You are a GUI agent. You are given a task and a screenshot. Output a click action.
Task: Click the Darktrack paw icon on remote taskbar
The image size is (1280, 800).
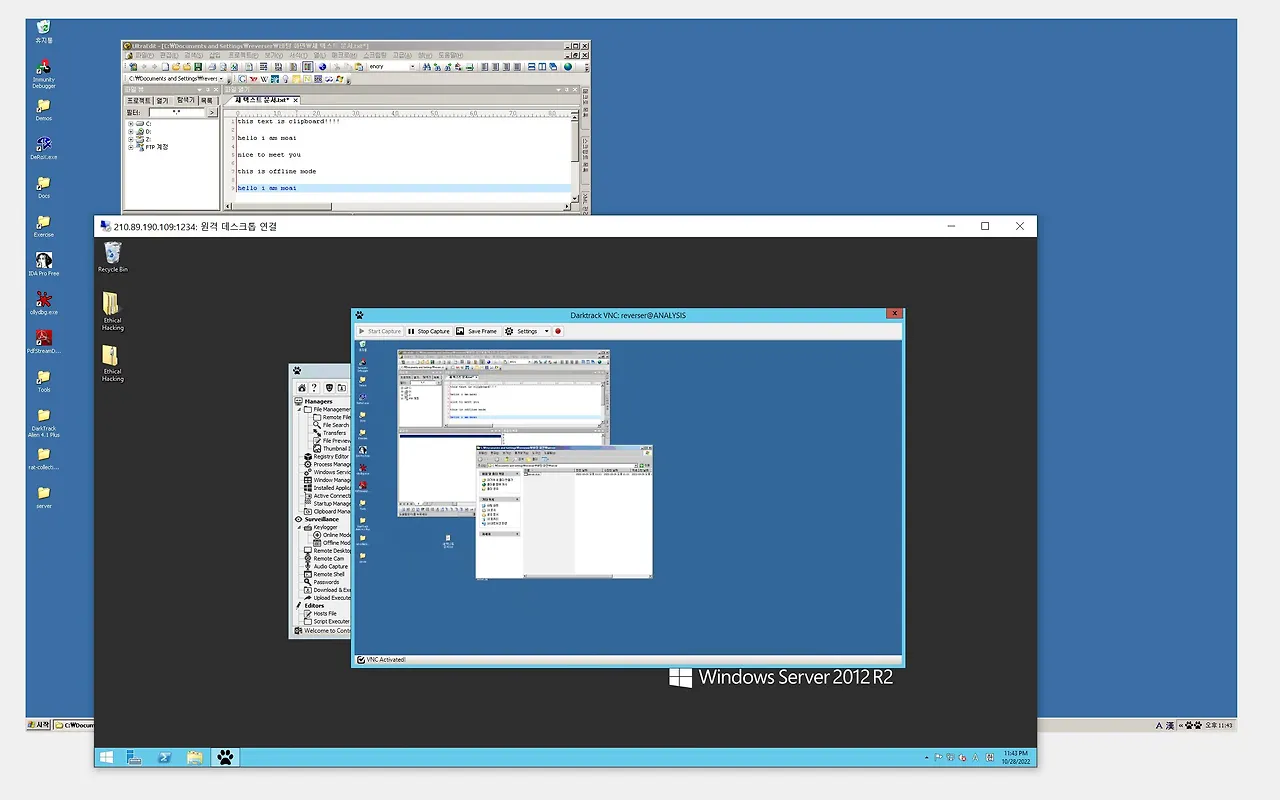(x=226, y=757)
